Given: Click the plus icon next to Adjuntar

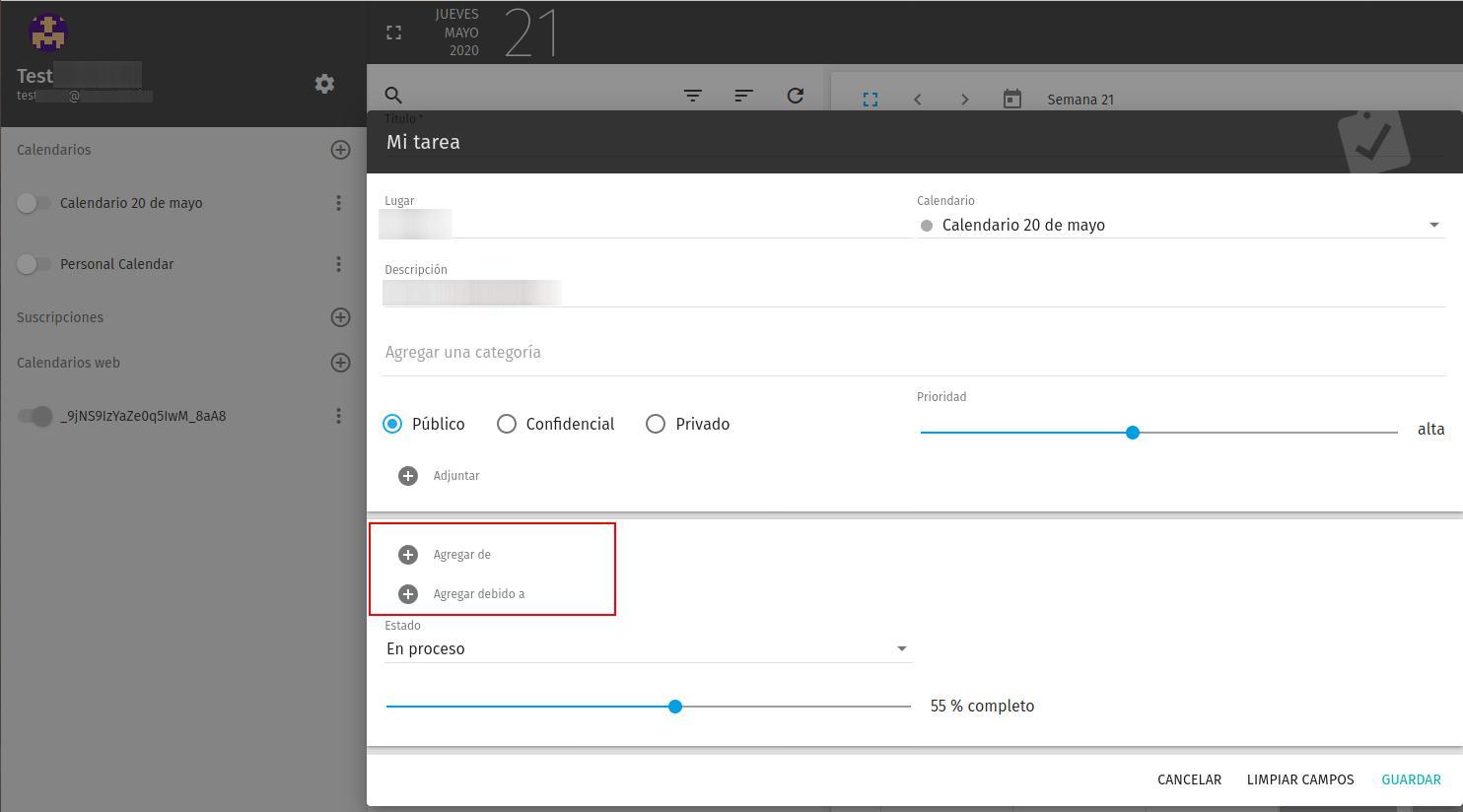Looking at the screenshot, I should (x=408, y=476).
